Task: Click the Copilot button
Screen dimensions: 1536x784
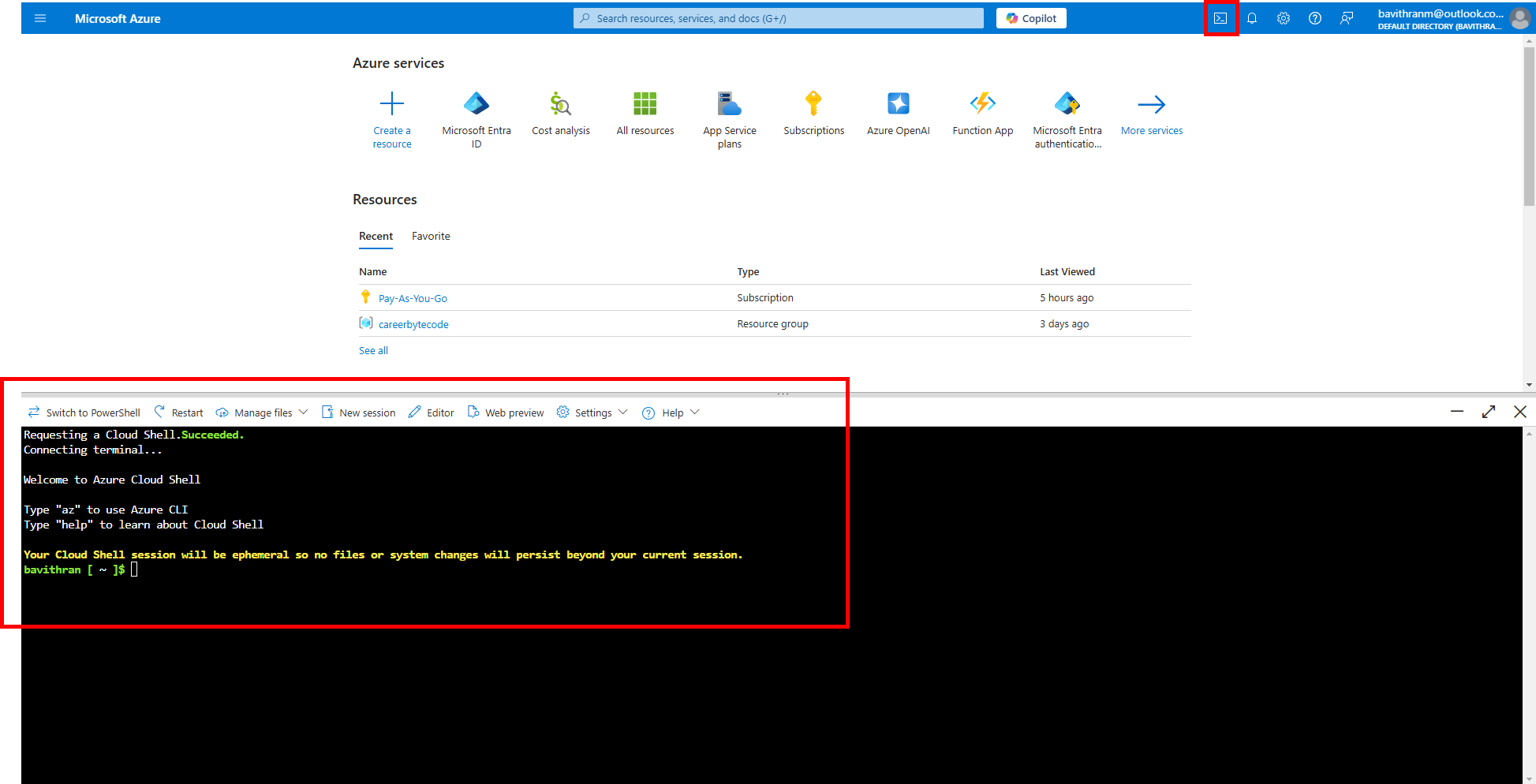Action: click(1031, 18)
